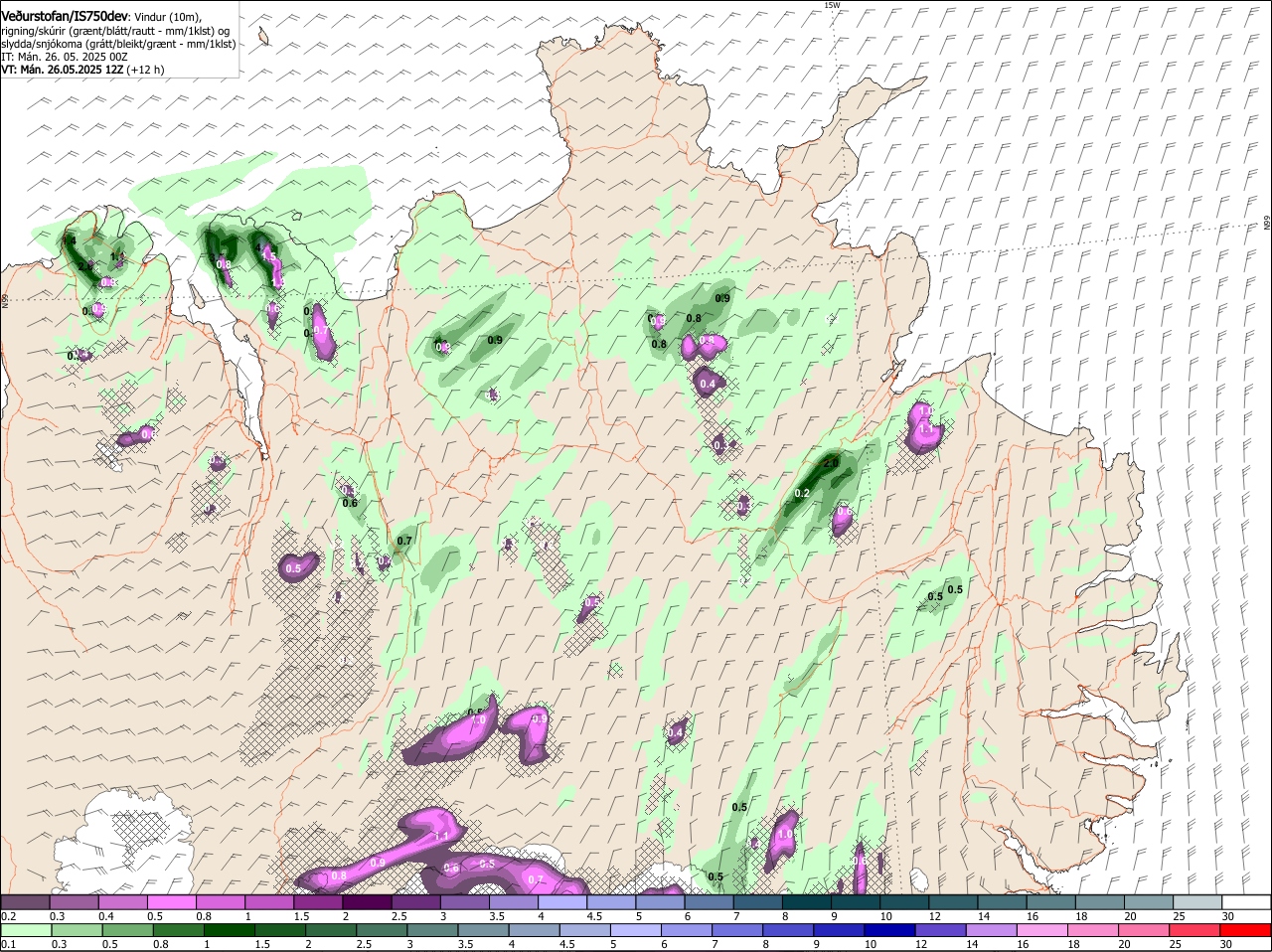Click the (+12 h) forecast offset text
This screenshot has height=952, width=1272.
pyautogui.click(x=145, y=70)
